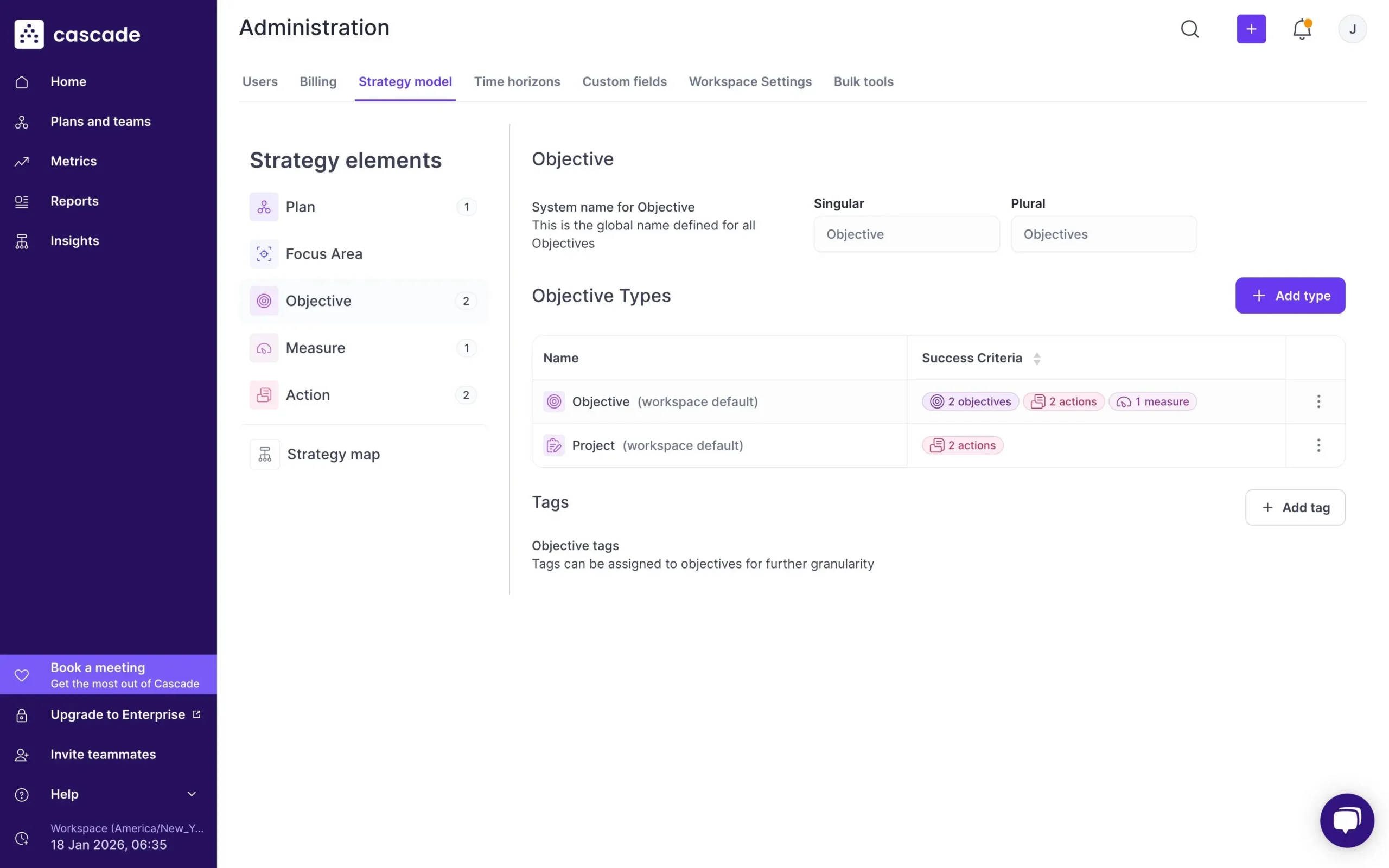The width and height of the screenshot is (1389, 868).
Task: Sort by Success Criteria column
Action: [1036, 358]
